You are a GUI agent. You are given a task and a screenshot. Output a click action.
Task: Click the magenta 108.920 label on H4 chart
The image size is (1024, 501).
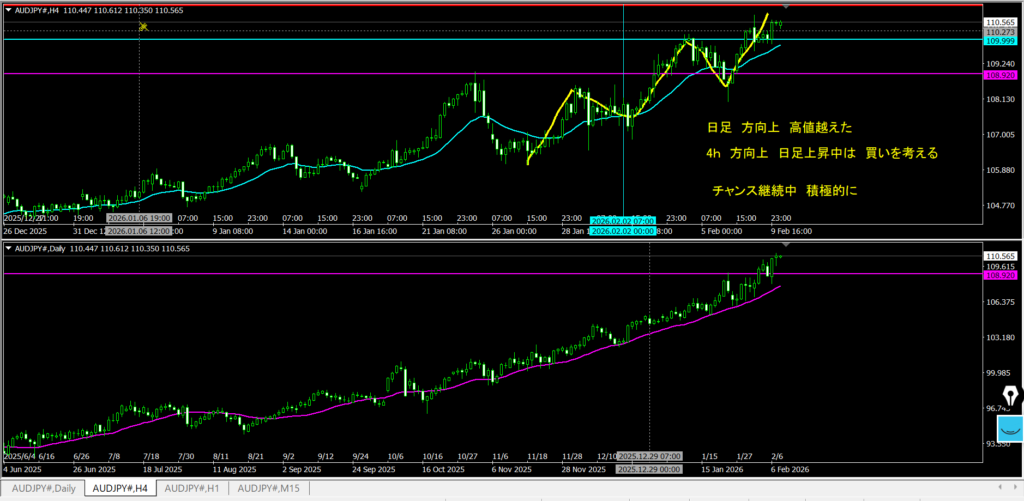click(1000, 75)
